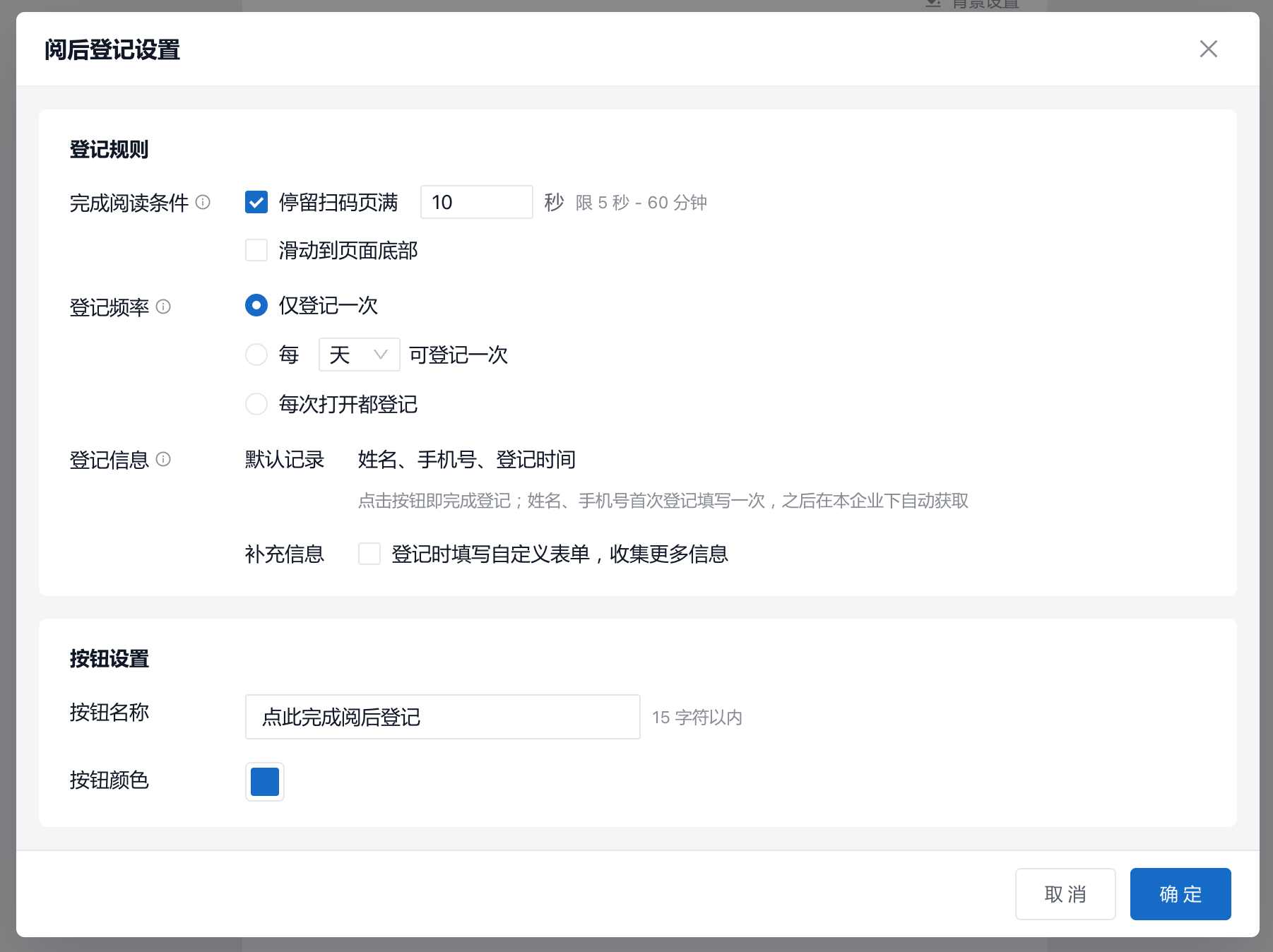Select the 每…可登记一次 radio option
Screen dimensions: 1273x952
[256, 355]
